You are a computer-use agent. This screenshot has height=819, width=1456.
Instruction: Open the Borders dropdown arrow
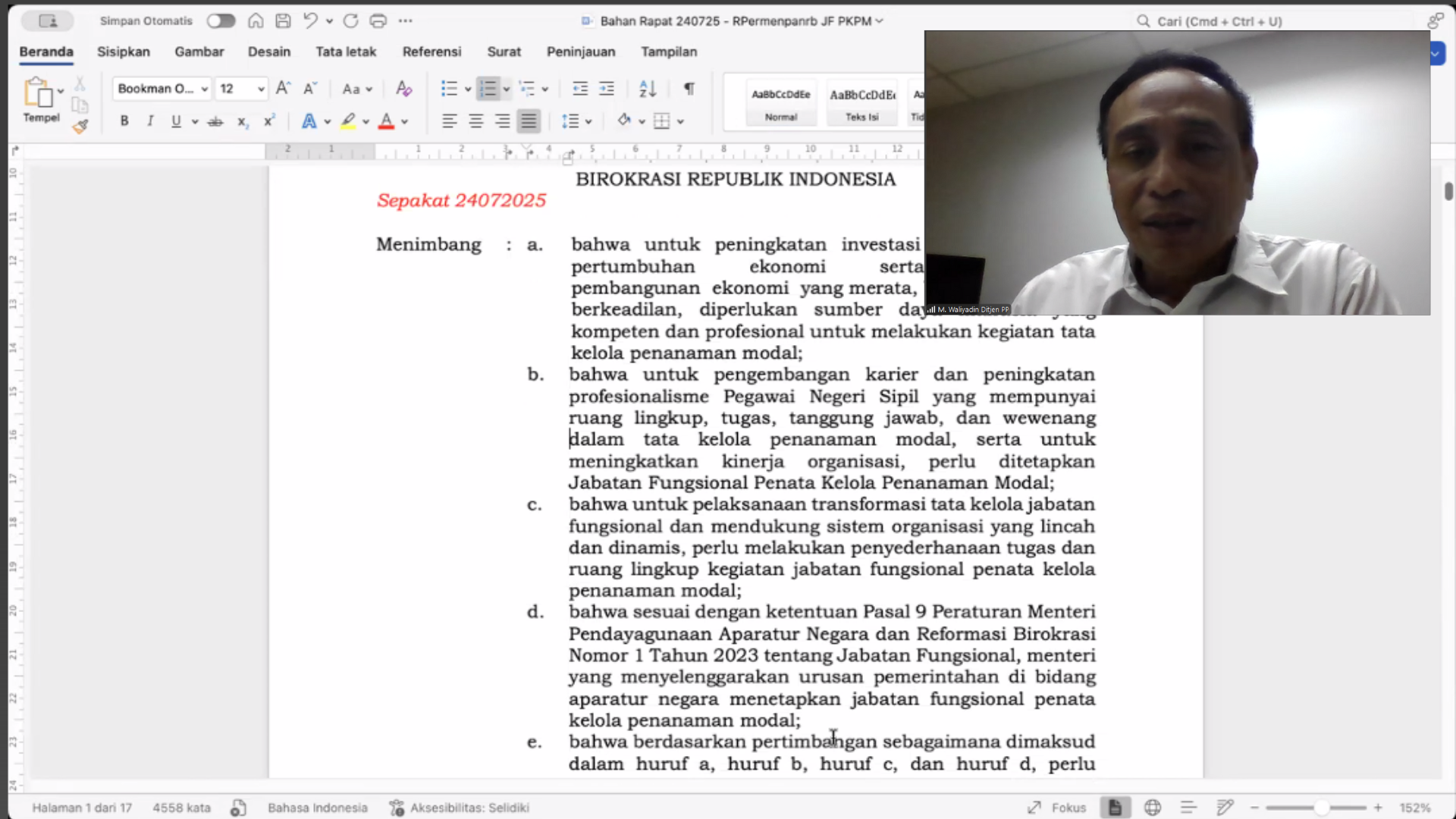(x=680, y=121)
